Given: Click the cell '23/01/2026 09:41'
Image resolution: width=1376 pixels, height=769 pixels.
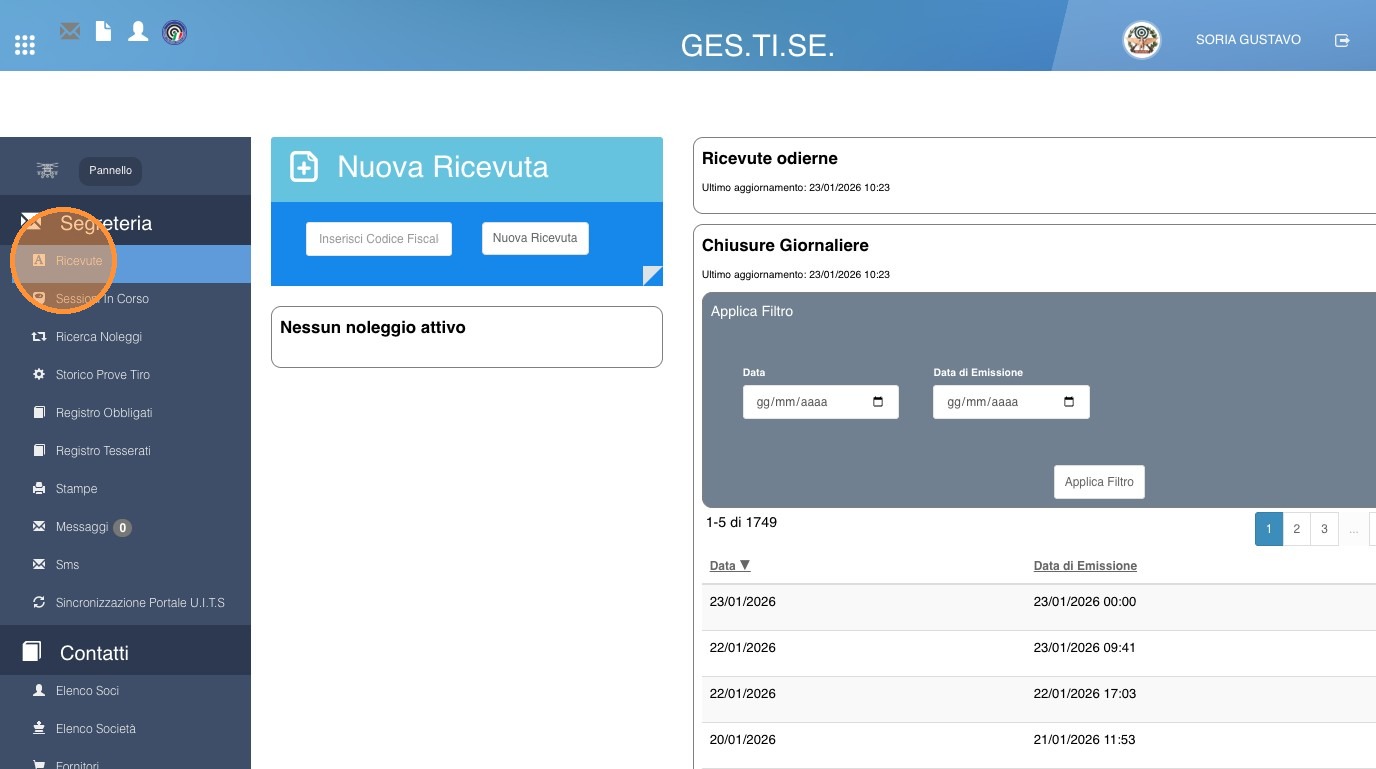Looking at the screenshot, I should tap(1085, 648).
